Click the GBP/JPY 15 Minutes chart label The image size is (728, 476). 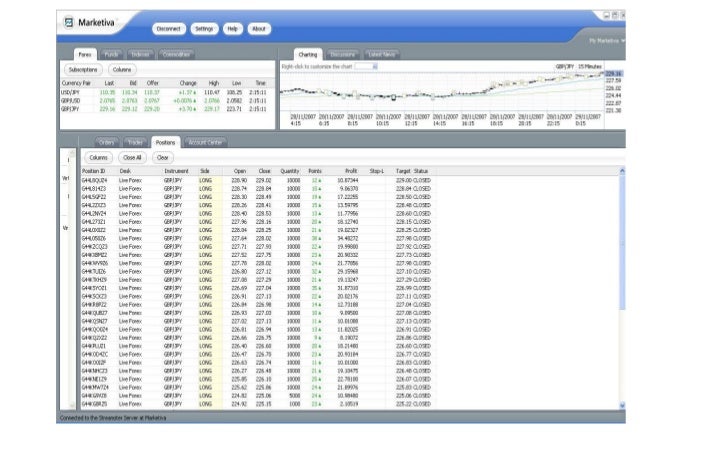pos(578,66)
